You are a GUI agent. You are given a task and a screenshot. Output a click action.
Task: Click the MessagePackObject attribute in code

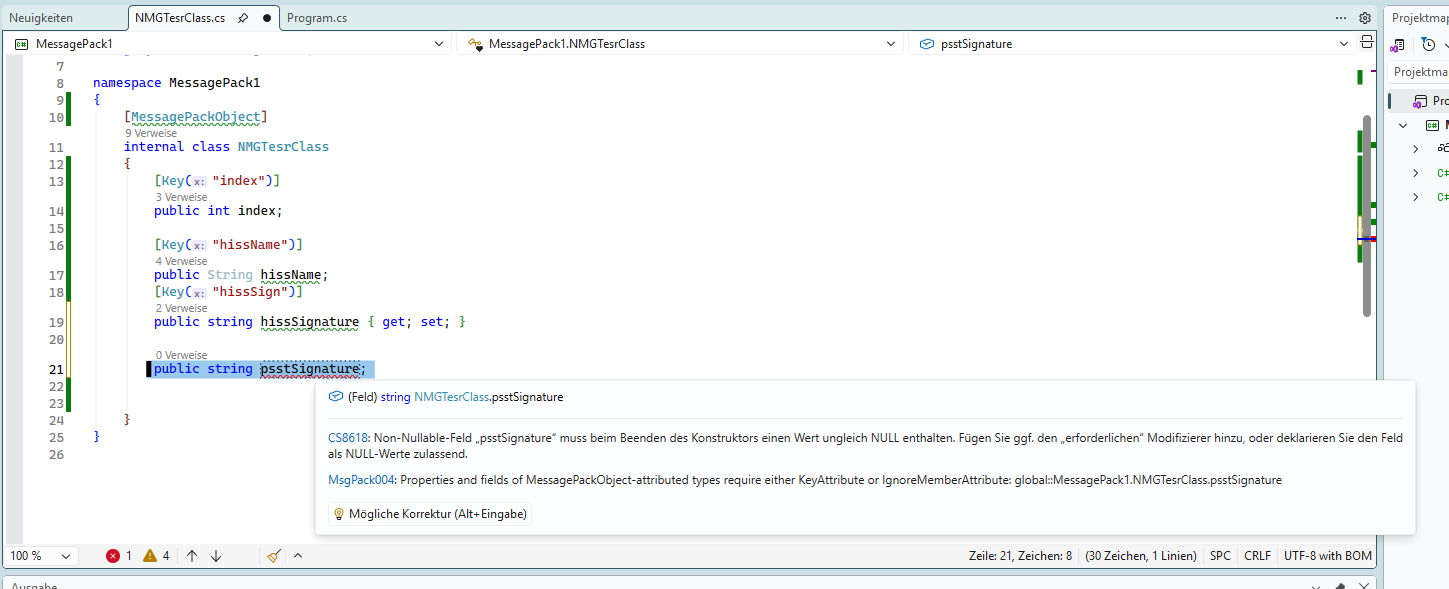(x=196, y=117)
